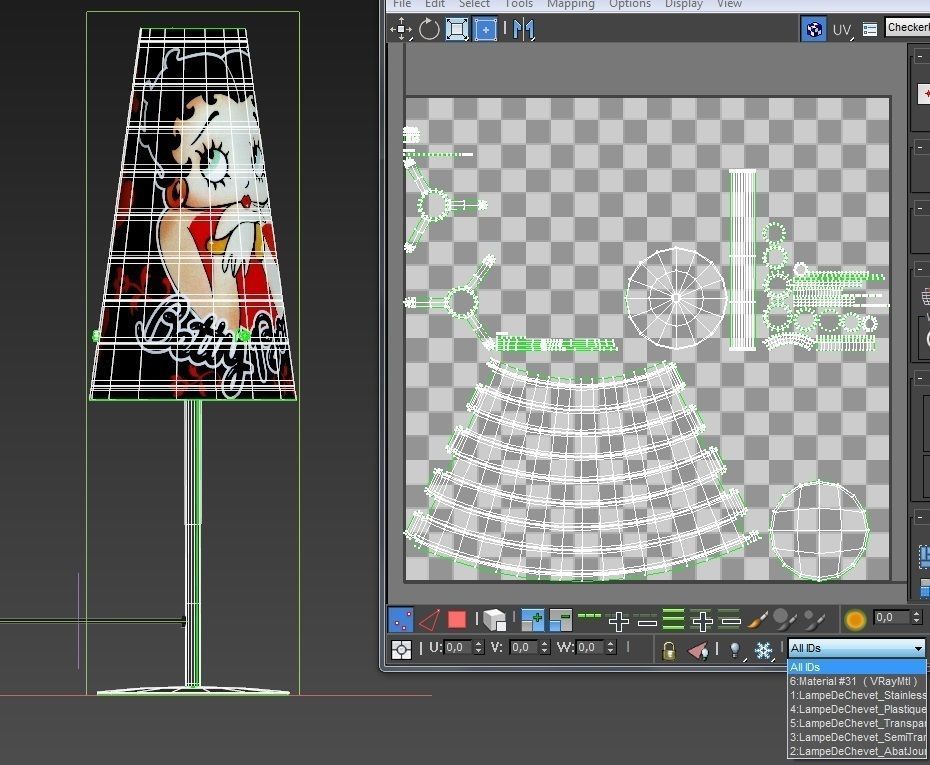Click Enlarge Paint Brush Size icon
The height and width of the screenshot is (765, 930).
(785, 620)
